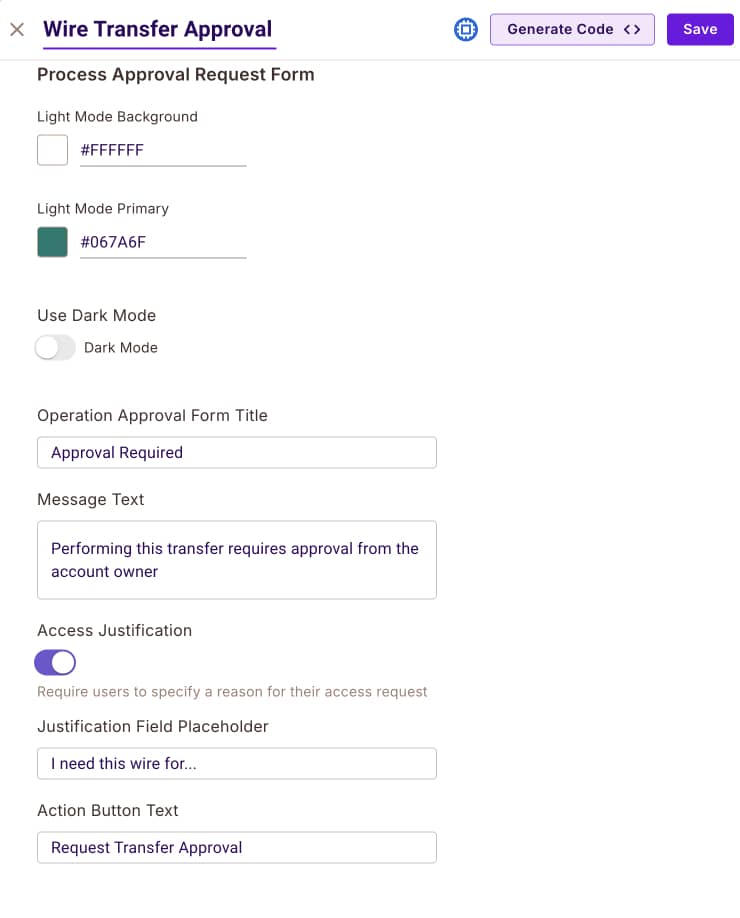Image resolution: width=740 pixels, height=918 pixels.
Task: Click the code brackets icon inside Generate Code
Action: [x=632, y=29]
